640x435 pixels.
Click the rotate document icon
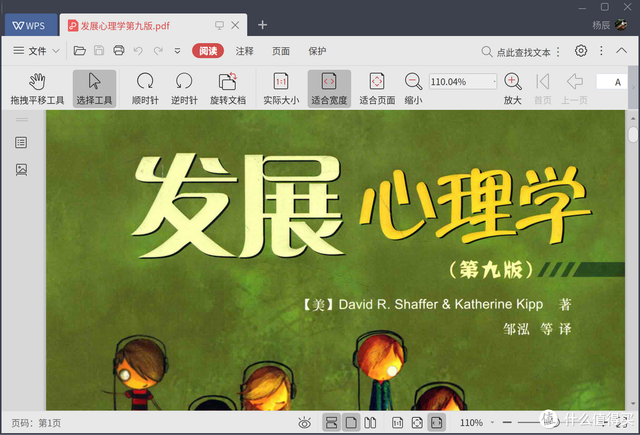click(228, 89)
